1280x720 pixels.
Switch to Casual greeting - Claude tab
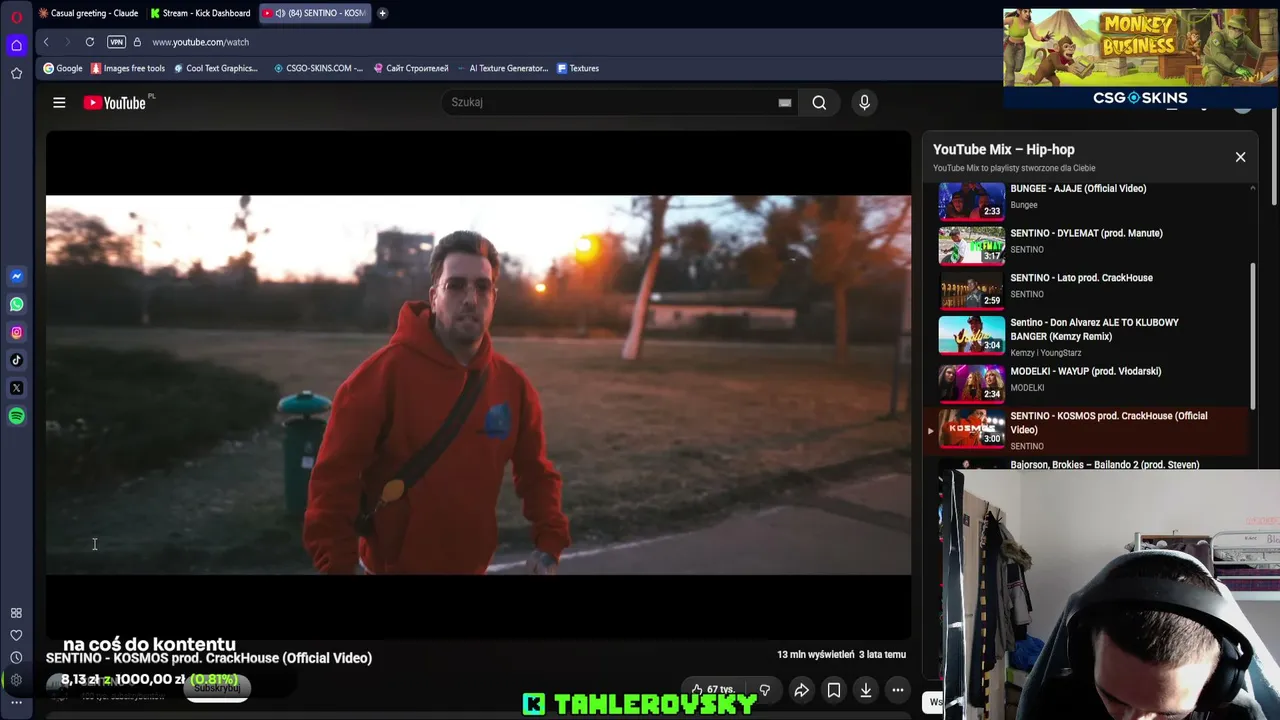click(x=88, y=13)
